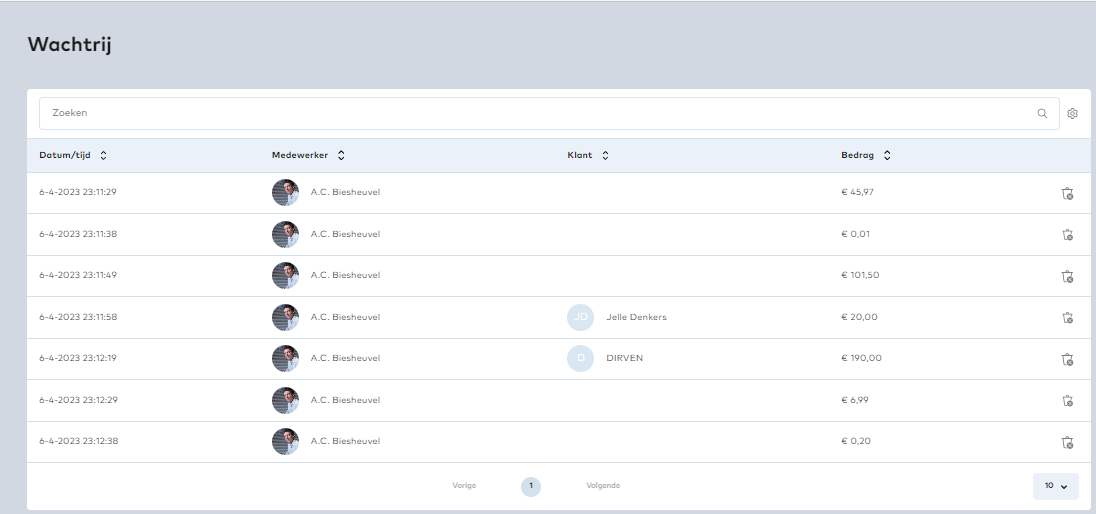1096x514 pixels.
Task: Go to previous page with Vorige
Action: pyautogui.click(x=464, y=486)
